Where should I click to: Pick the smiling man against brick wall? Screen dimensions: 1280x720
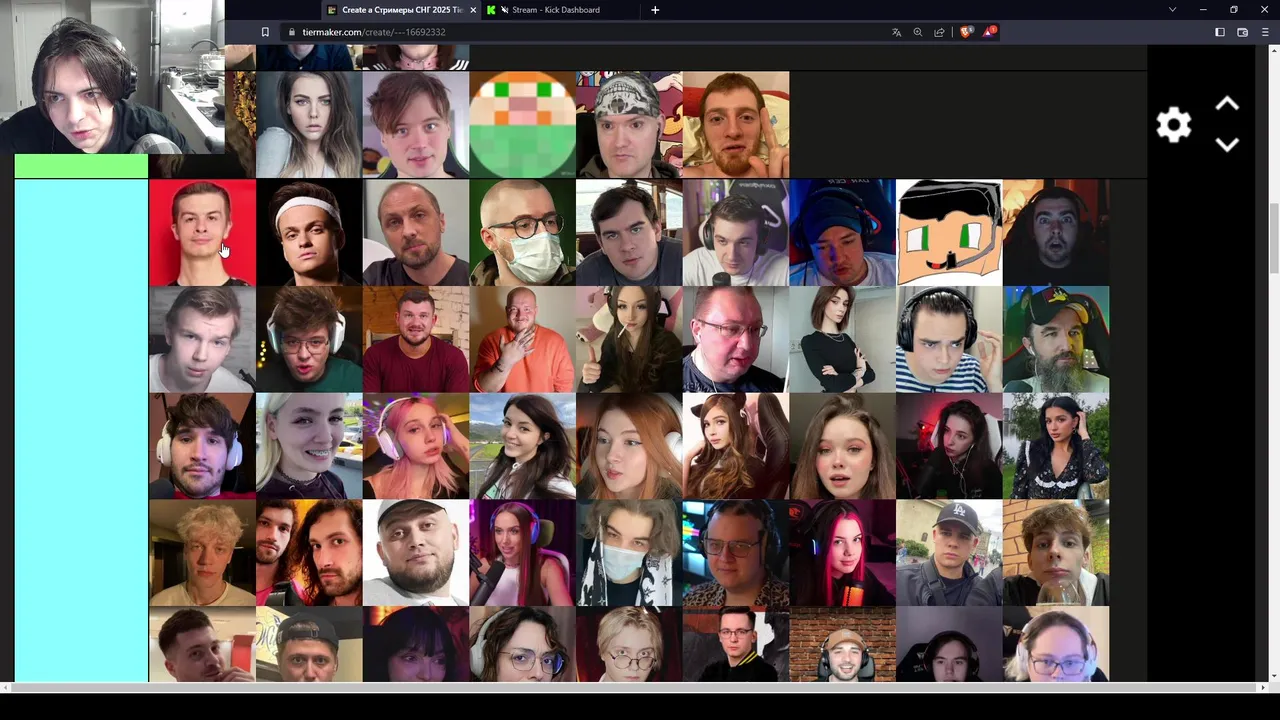(x=842, y=645)
